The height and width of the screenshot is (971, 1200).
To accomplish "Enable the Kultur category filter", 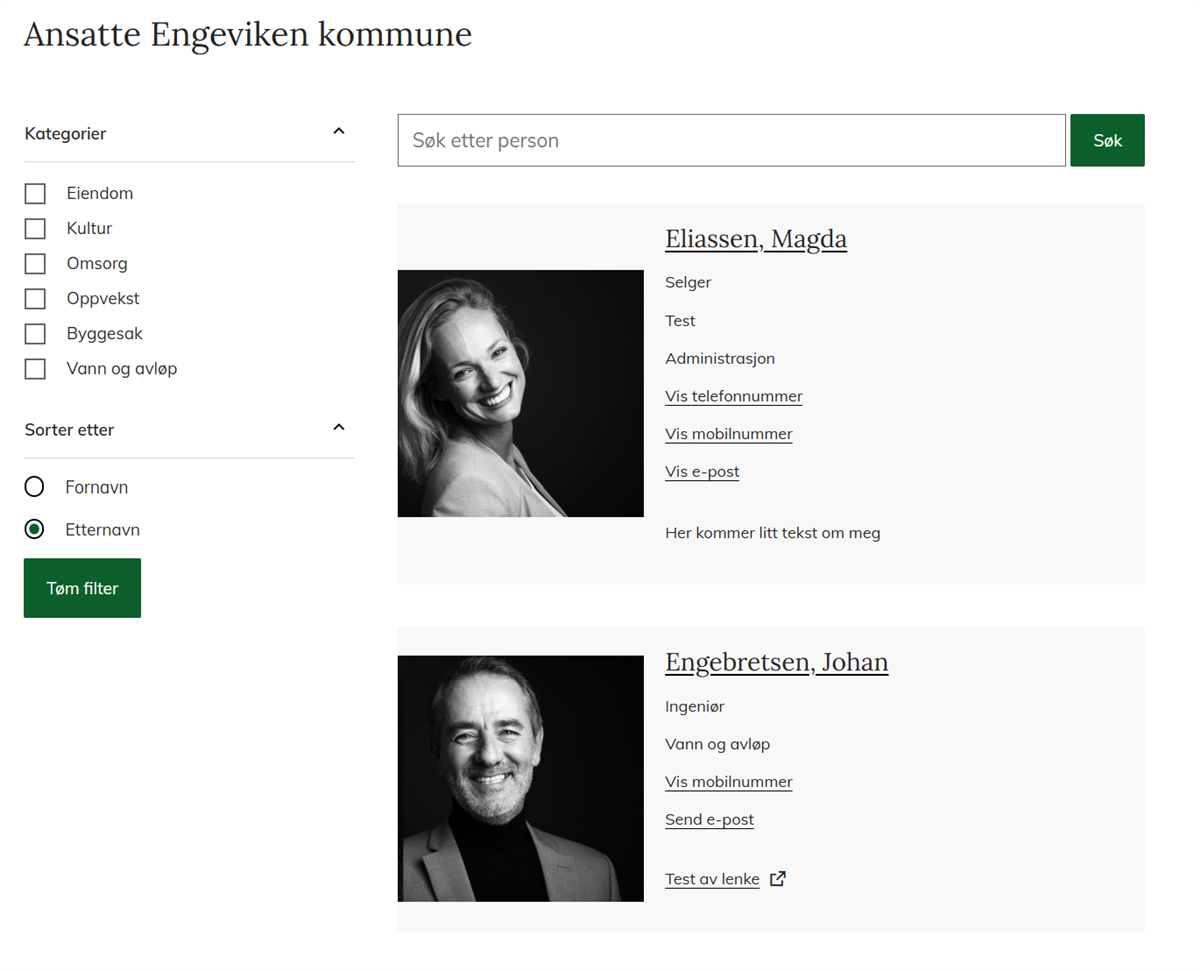I will tap(35, 229).
